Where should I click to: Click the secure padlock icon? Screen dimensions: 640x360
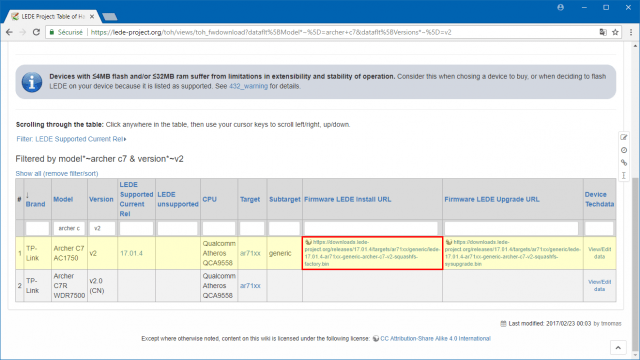(52, 32)
